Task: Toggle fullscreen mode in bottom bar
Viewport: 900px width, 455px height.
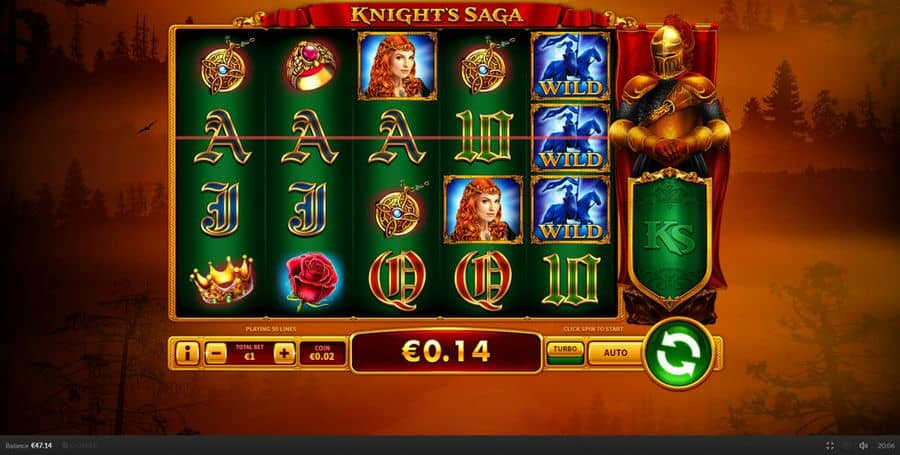Action: click(830, 446)
